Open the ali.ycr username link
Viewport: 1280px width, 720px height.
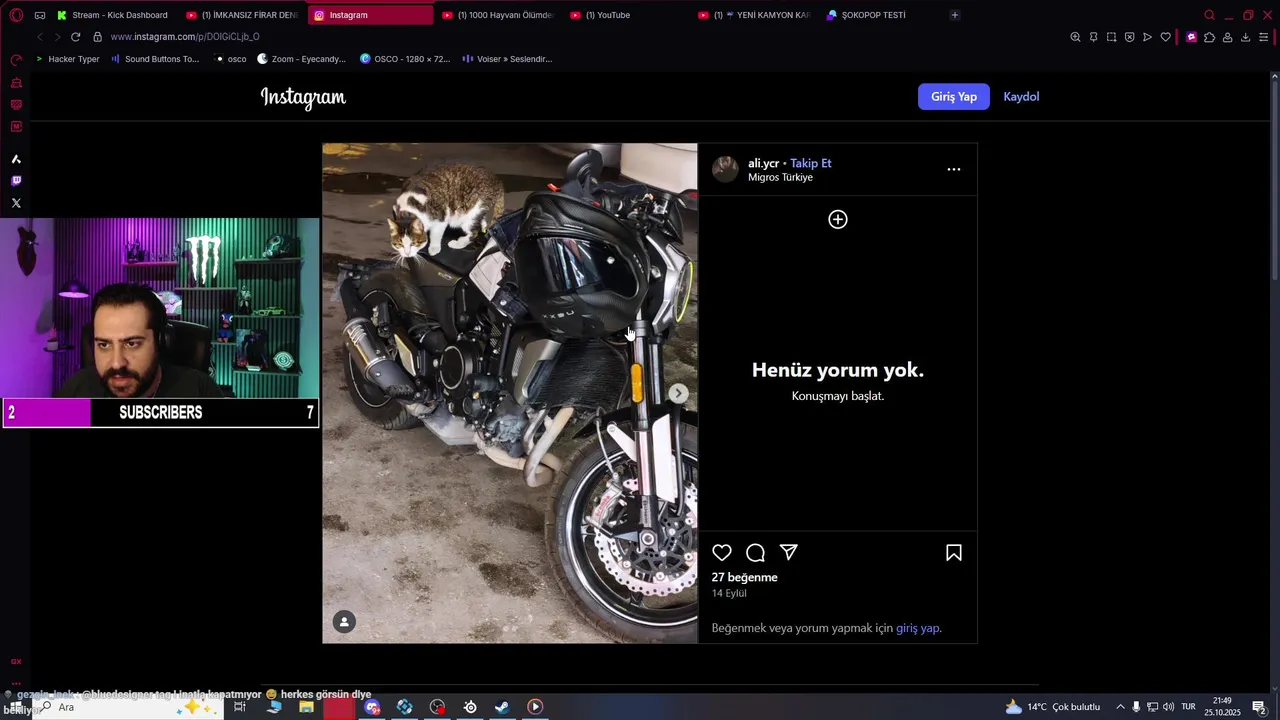click(x=763, y=163)
